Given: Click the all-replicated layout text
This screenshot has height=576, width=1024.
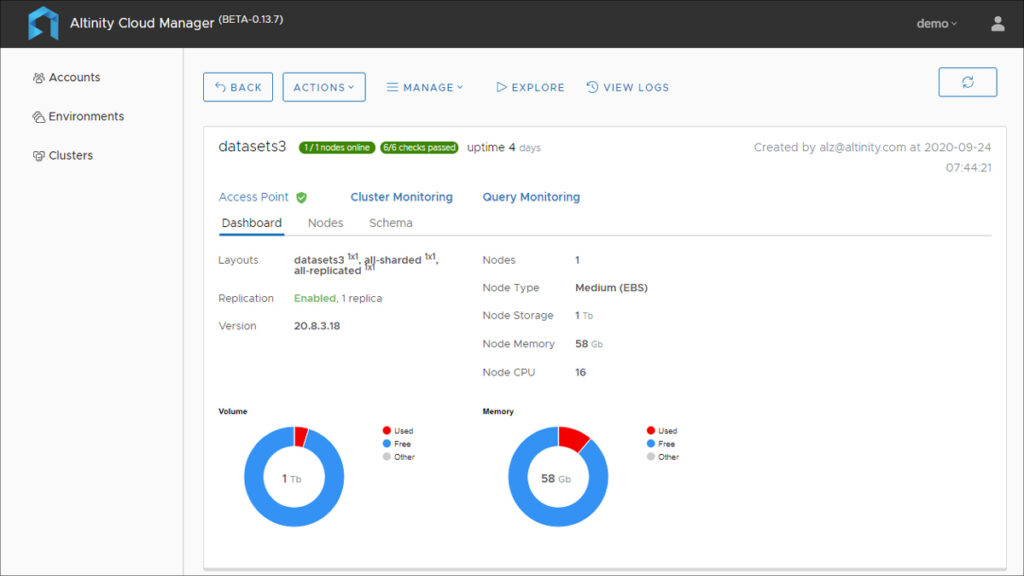Looking at the screenshot, I should click(x=327, y=271).
